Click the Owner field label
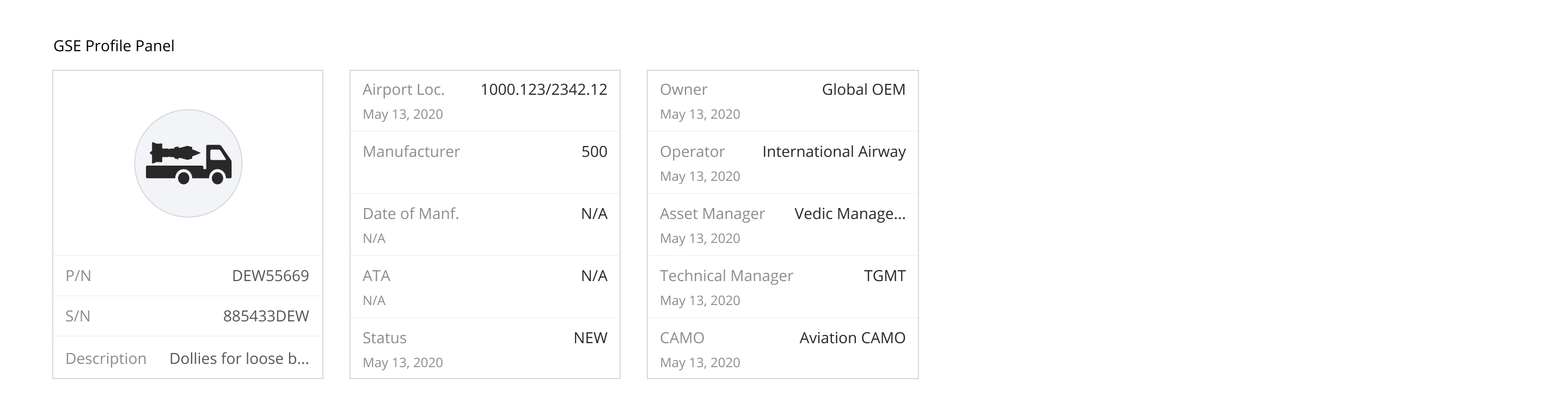The height and width of the screenshot is (414, 1568). point(683,89)
